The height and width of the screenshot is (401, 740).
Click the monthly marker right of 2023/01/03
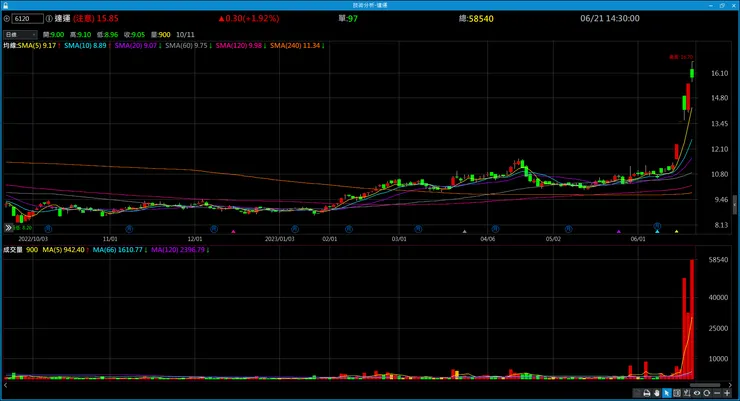[294, 229]
